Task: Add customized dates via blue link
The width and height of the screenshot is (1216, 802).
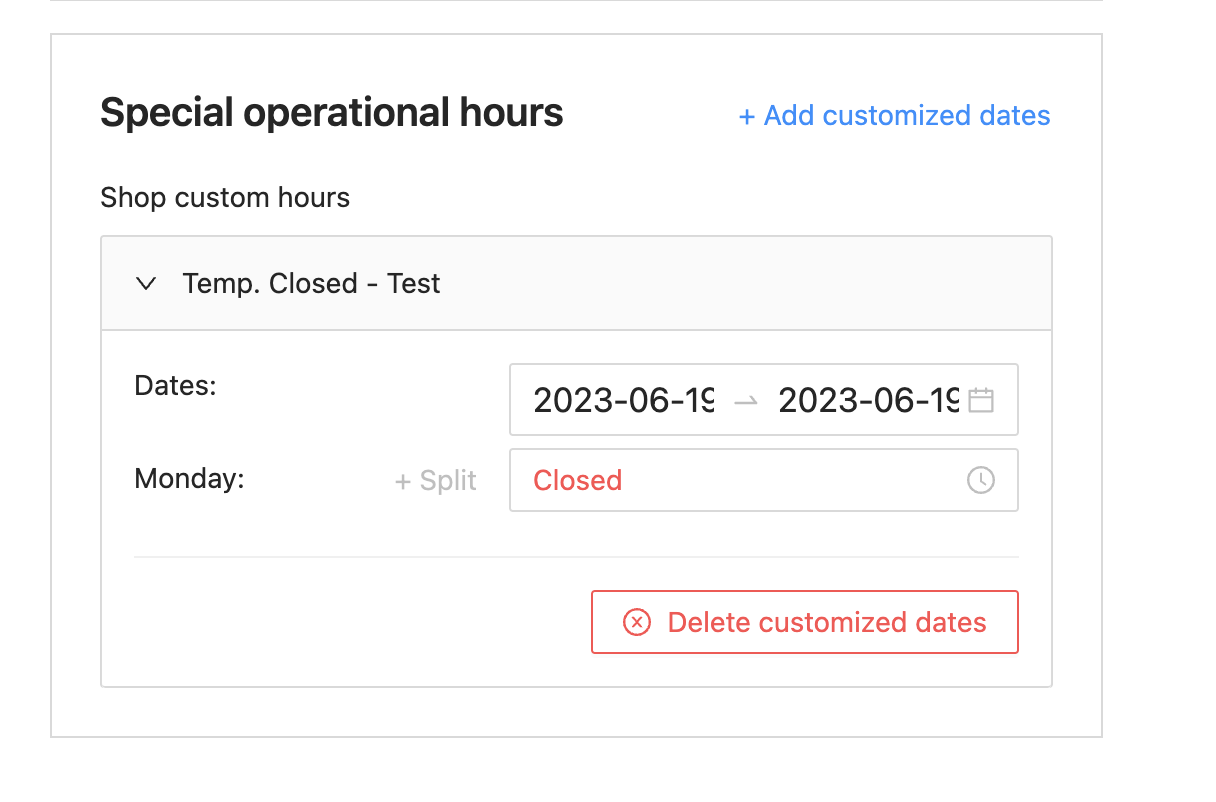Action: [894, 116]
